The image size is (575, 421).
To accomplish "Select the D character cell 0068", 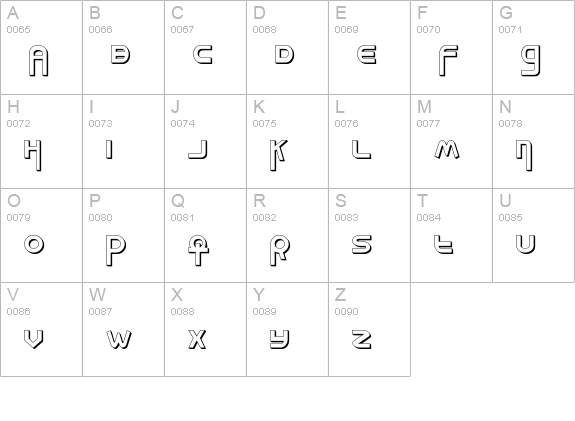I will coord(288,47).
